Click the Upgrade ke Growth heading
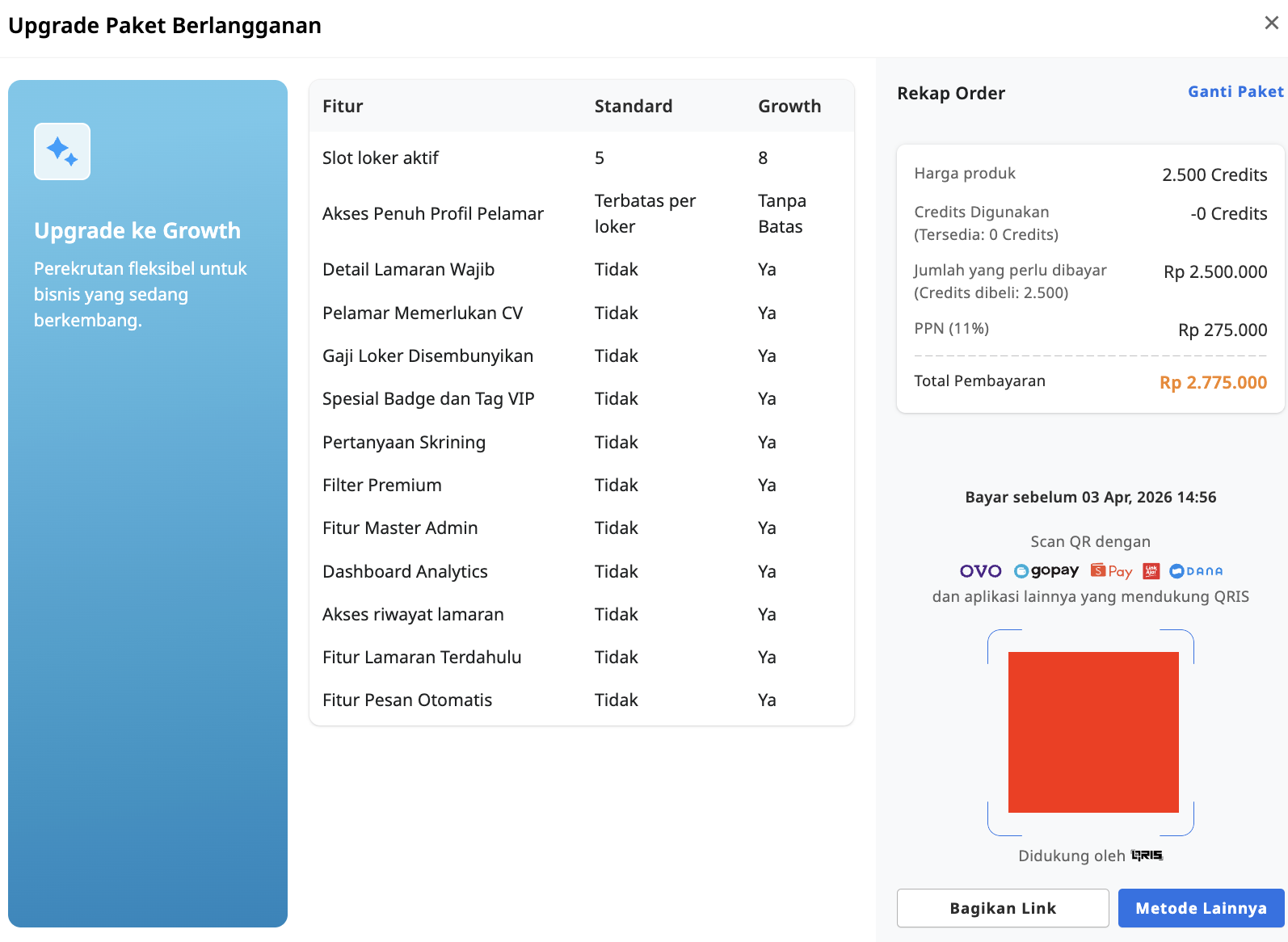The width and height of the screenshot is (1288, 942). point(137,230)
